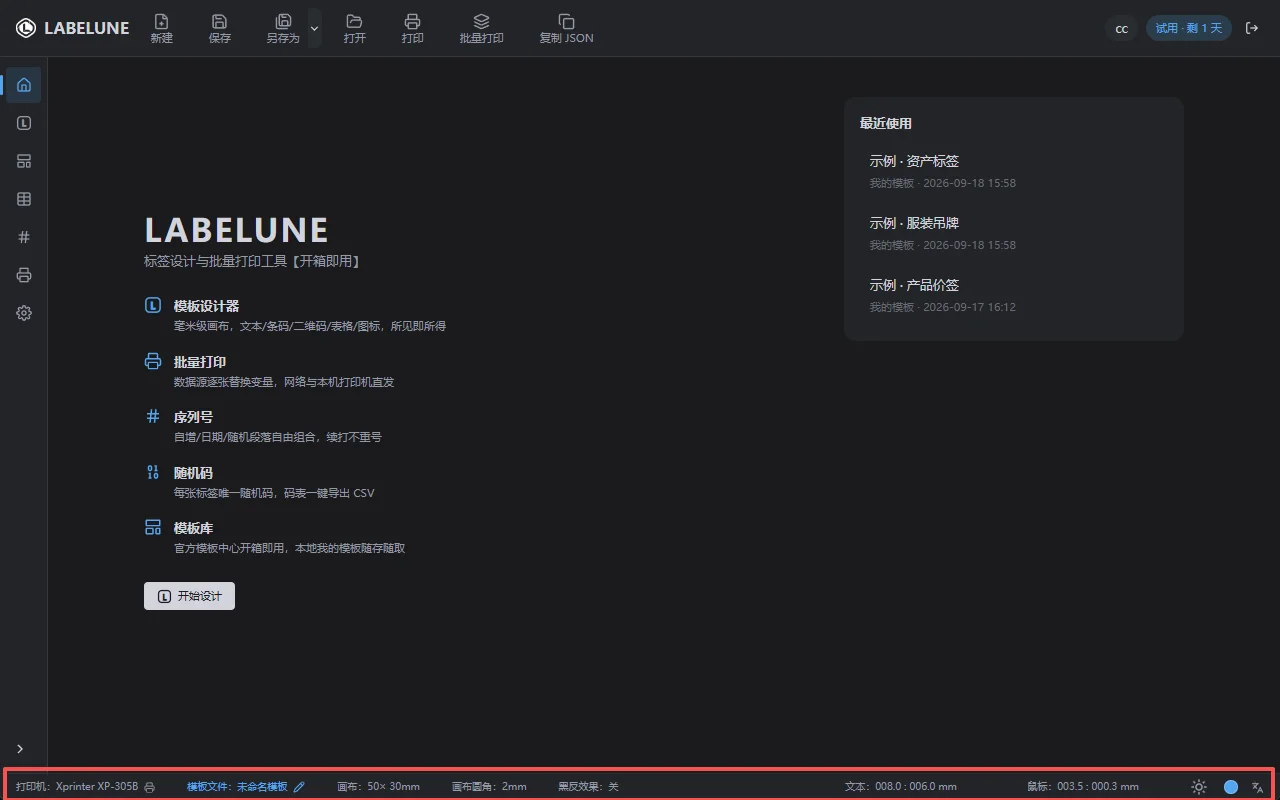This screenshot has height=800, width=1280.
Task: Click the language translate icon
Action: click(1258, 787)
